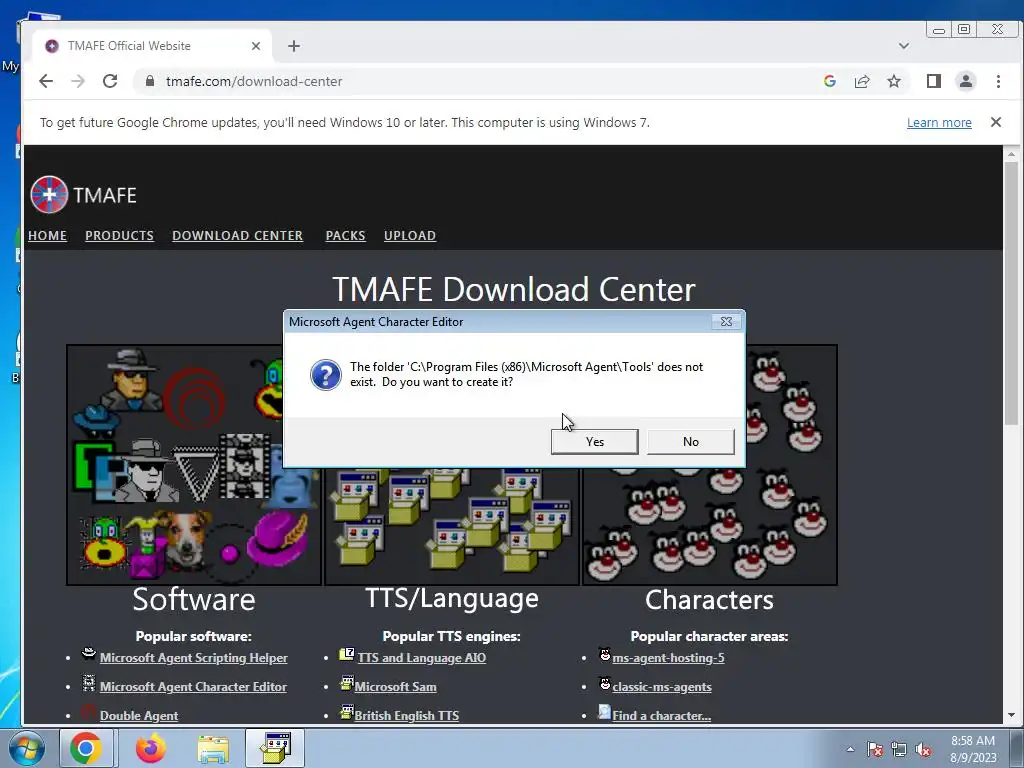
Task: Click the page scrollbar down arrow
Action: tap(1011, 715)
